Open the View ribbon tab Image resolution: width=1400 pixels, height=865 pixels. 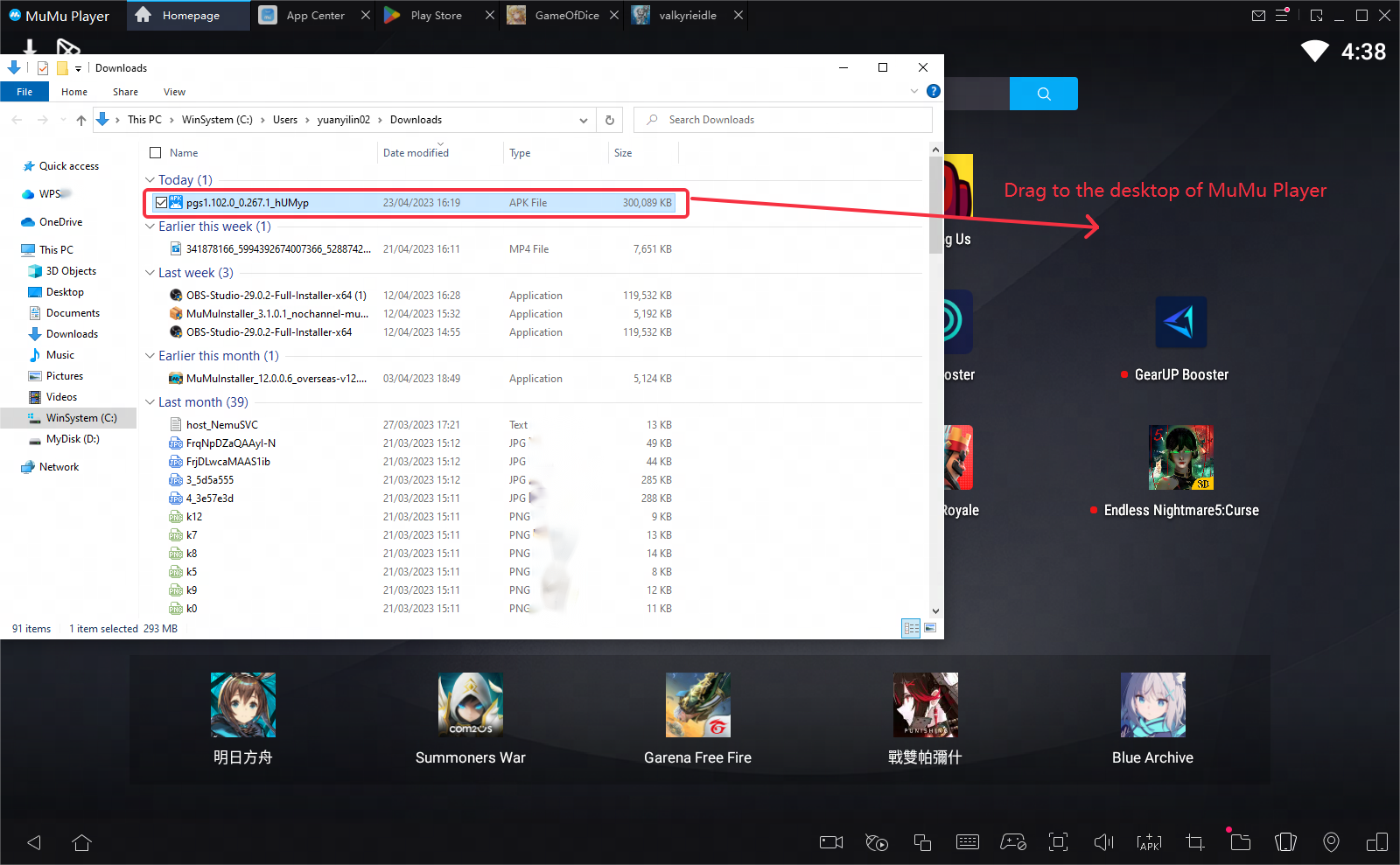click(174, 92)
